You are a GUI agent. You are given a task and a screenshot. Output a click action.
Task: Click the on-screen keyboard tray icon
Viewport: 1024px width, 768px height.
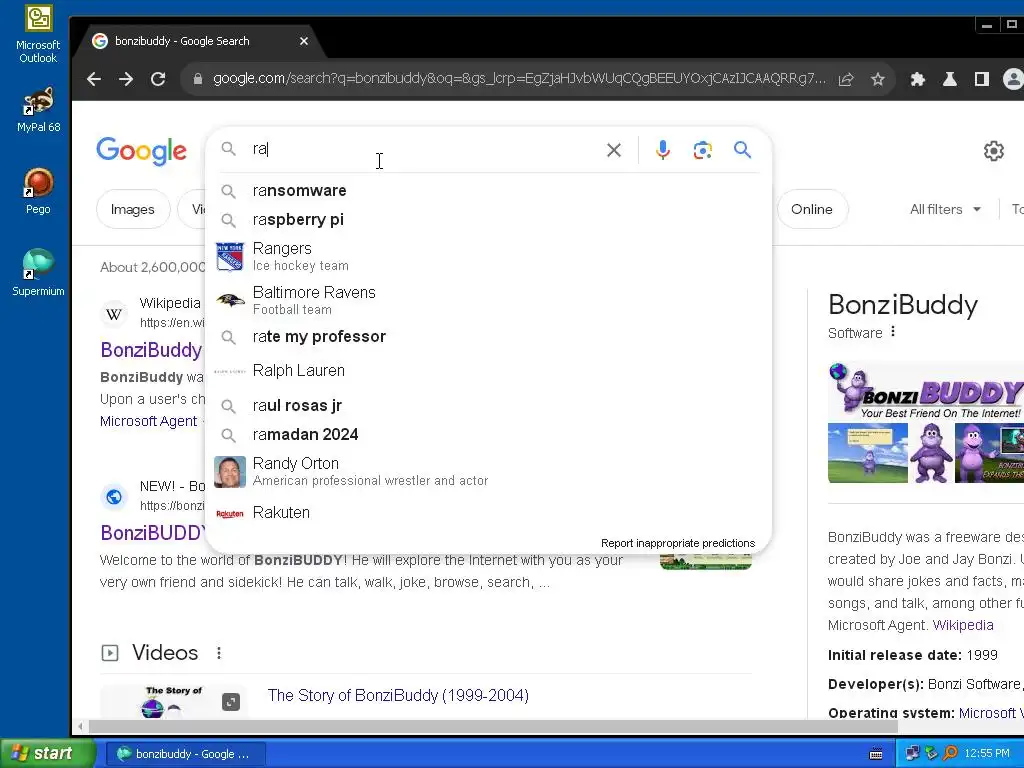click(x=876, y=754)
